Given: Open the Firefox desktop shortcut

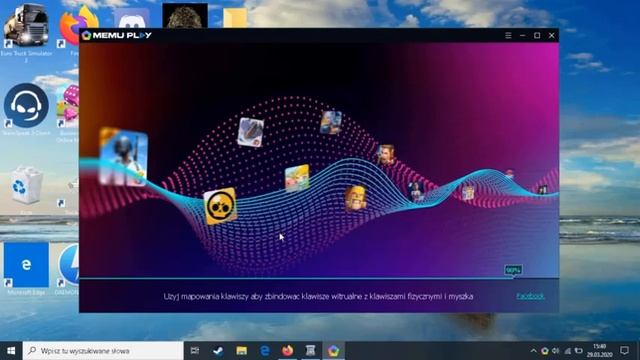Looking at the screenshot, I should coord(78,26).
